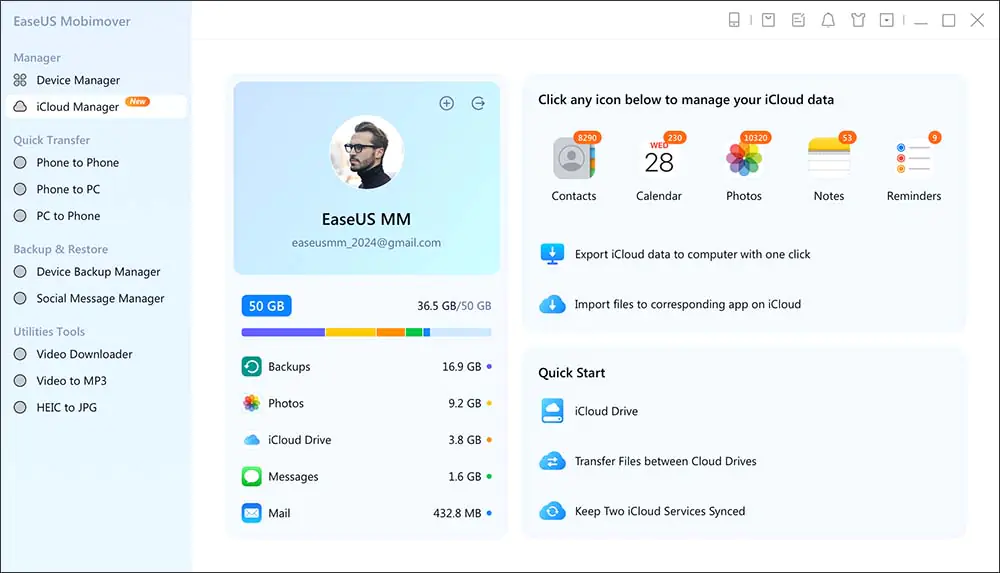Image resolution: width=1000 pixels, height=573 pixels.
Task: Click the cloud transfer arrows icon
Action: point(552,461)
